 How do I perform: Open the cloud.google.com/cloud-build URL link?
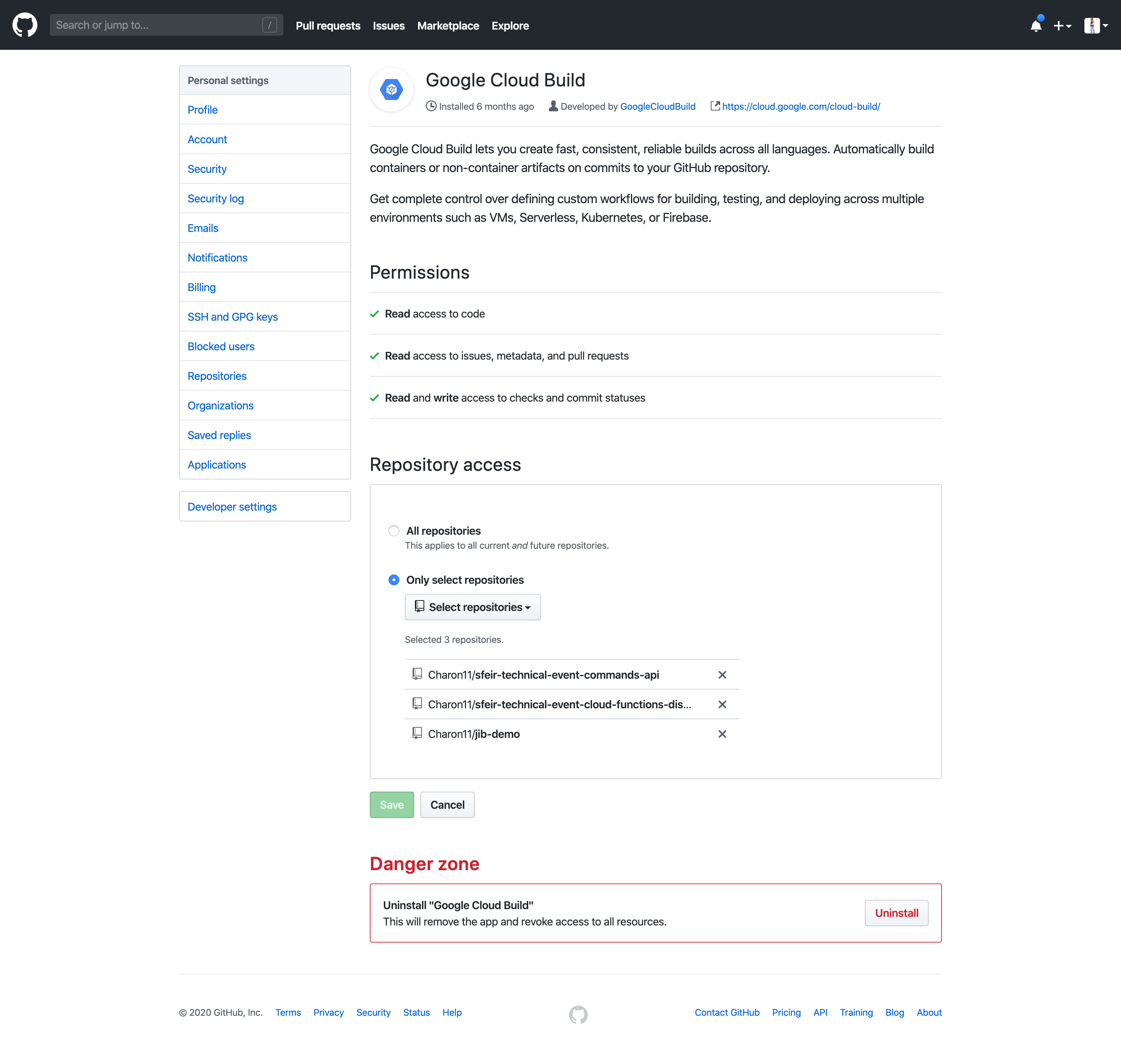click(x=801, y=106)
